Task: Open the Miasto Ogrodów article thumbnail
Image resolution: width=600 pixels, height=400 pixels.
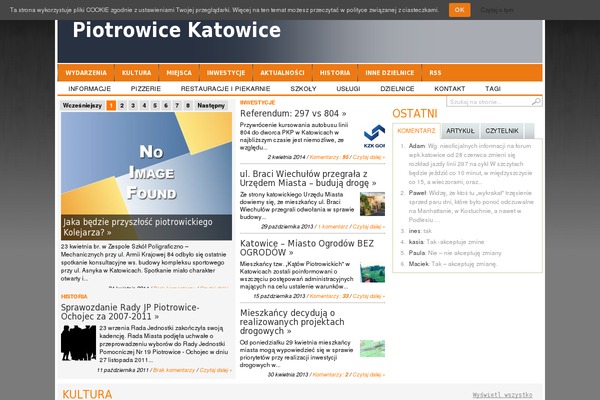Action: (372, 273)
